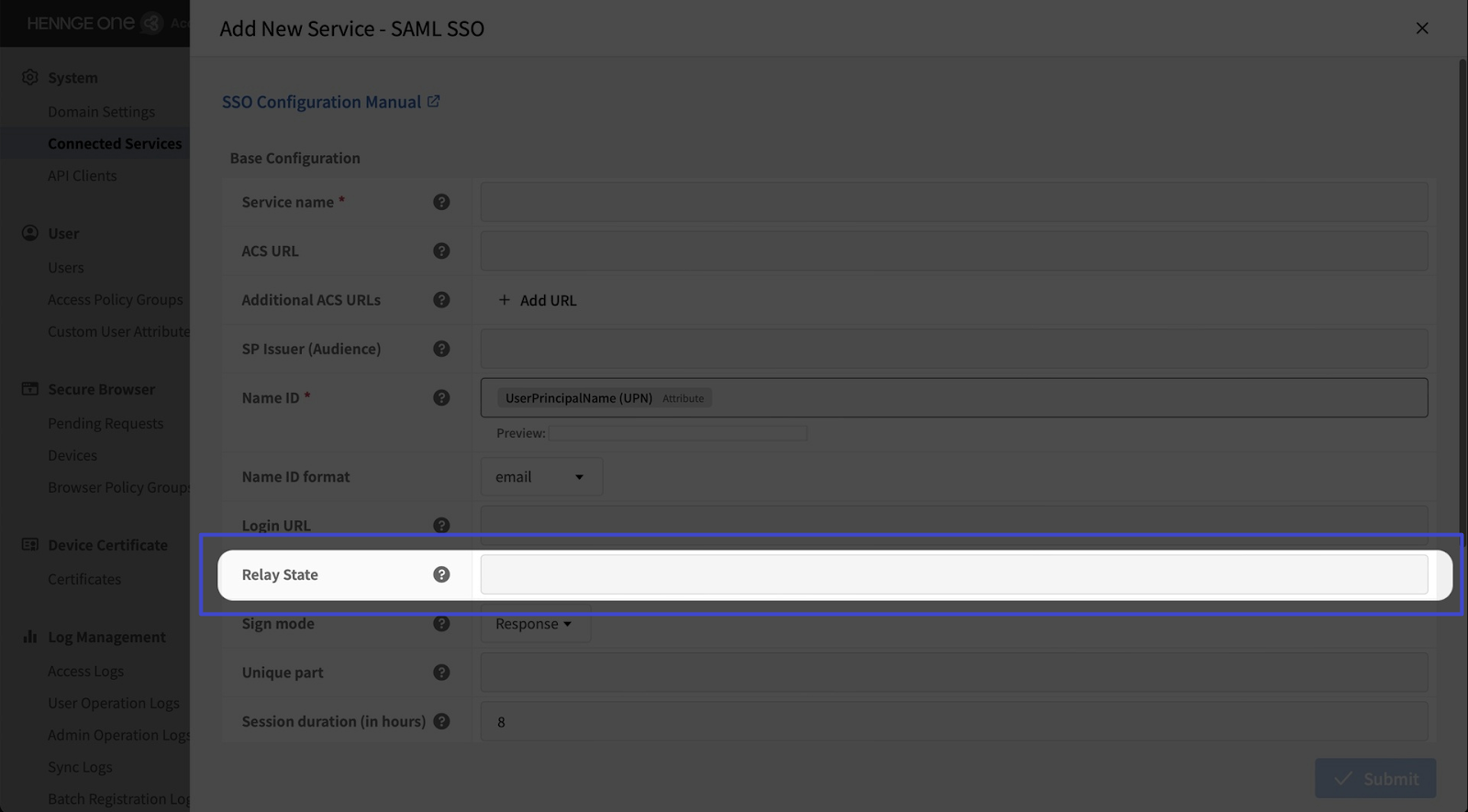1468x812 pixels.
Task: Click help icon beside ACS URL
Action: 441,250
